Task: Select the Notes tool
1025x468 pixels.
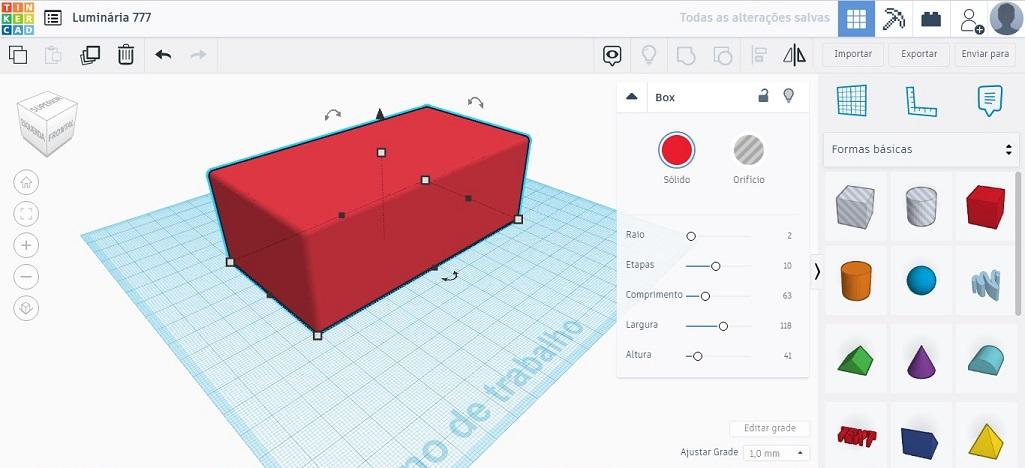Action: [990, 101]
